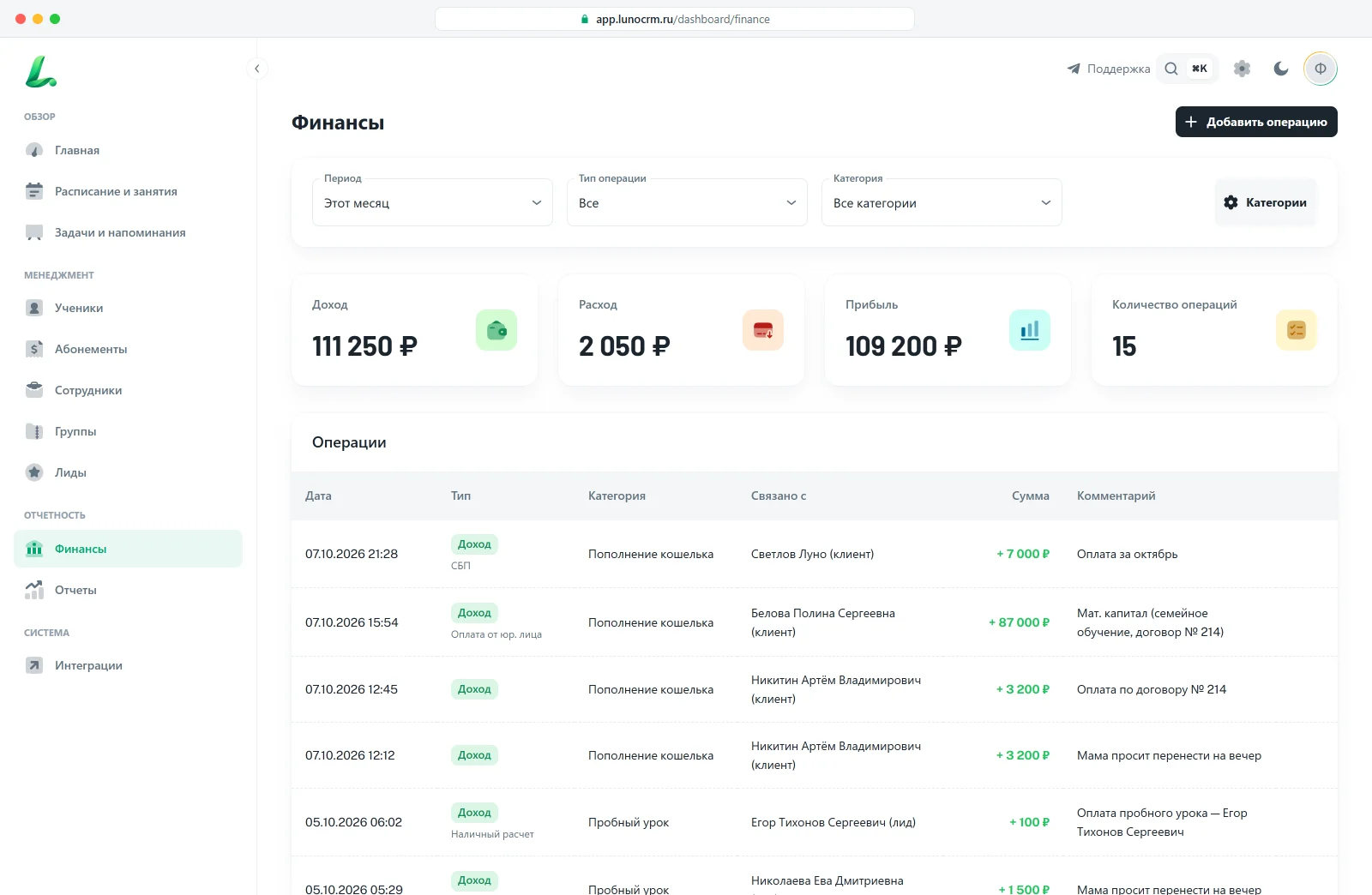Click the ⌘K shortcut badge

[1200, 69]
